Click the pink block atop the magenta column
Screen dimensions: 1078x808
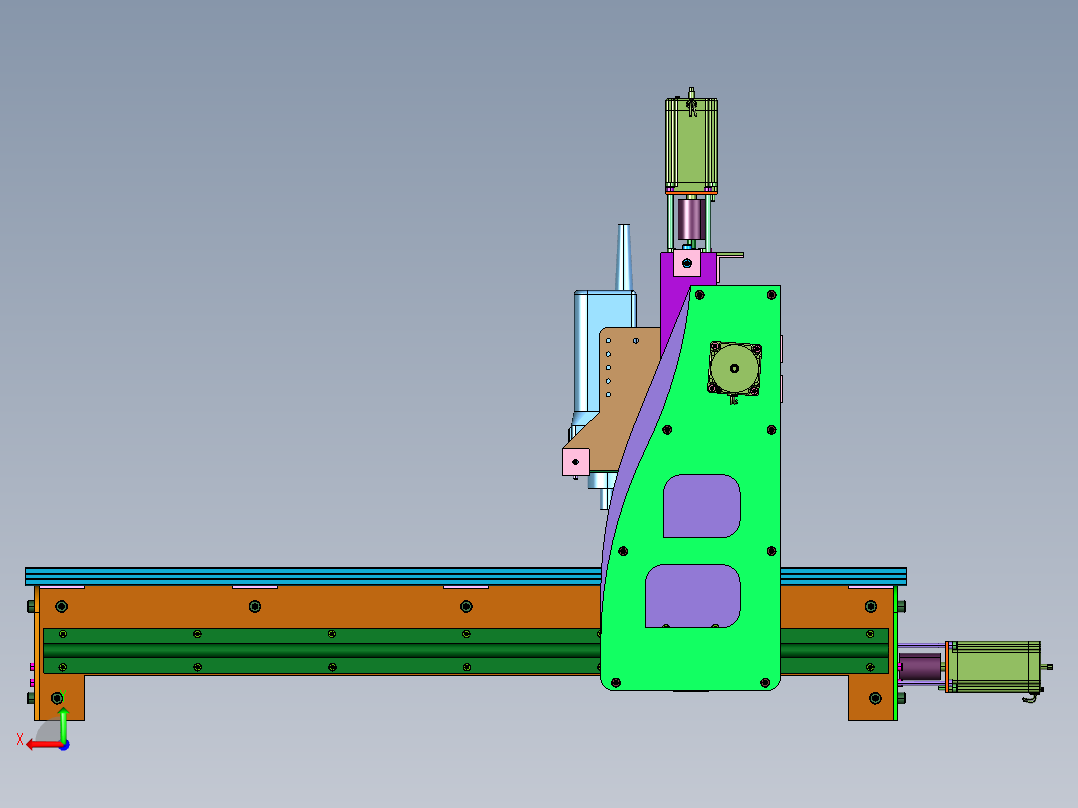(686, 264)
